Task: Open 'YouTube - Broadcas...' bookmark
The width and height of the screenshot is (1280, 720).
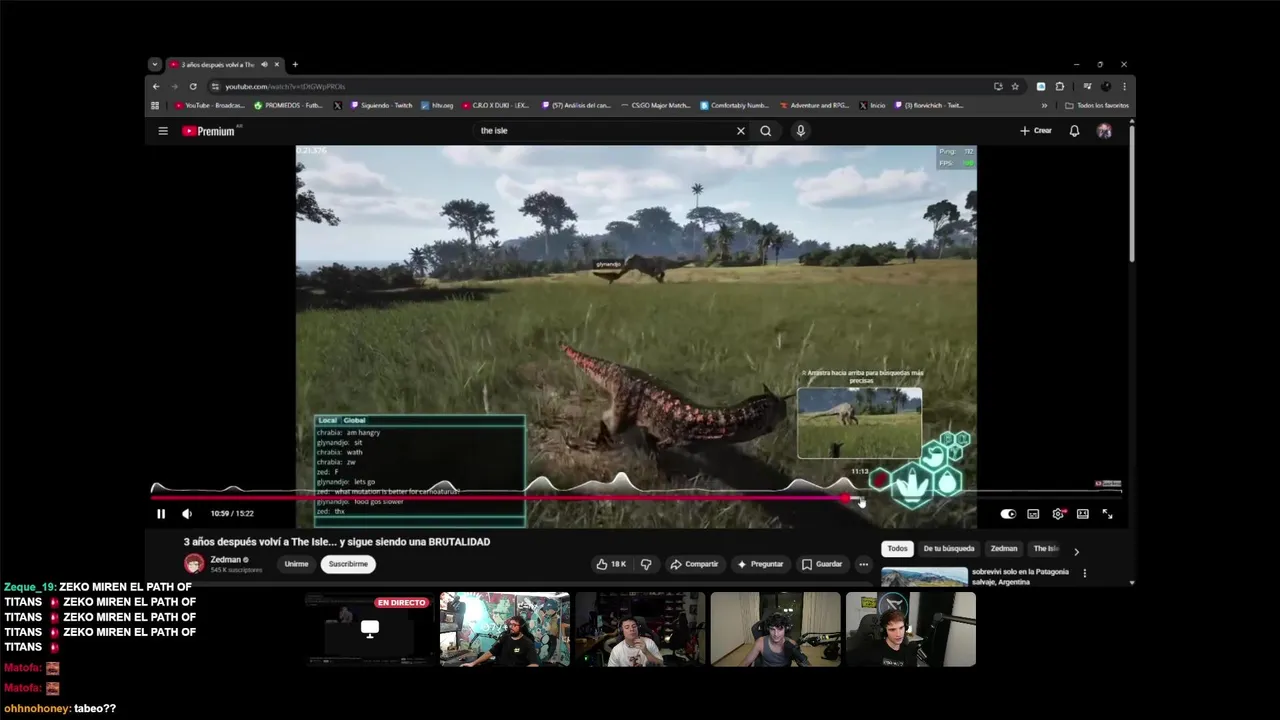Action: [210, 105]
